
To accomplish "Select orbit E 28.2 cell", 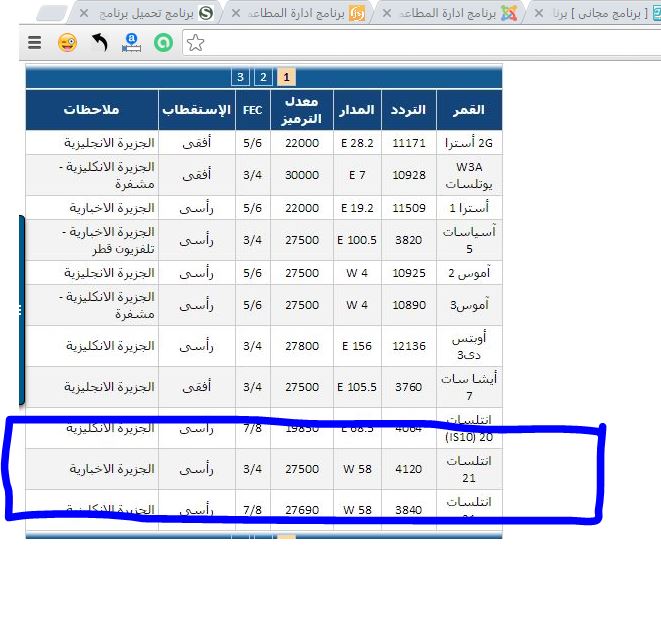I will [x=357, y=143].
